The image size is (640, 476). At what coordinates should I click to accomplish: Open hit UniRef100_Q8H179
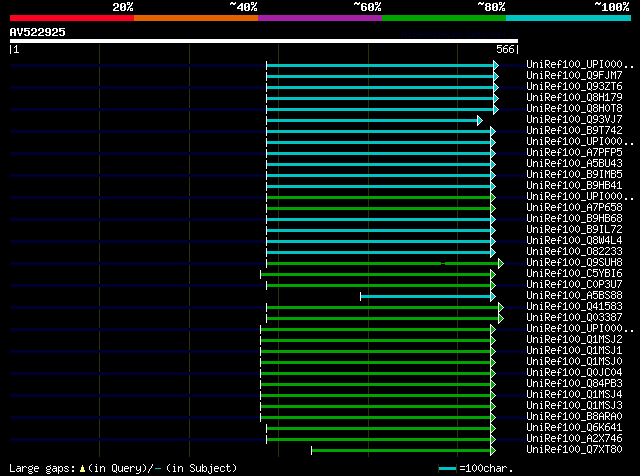click(574, 98)
